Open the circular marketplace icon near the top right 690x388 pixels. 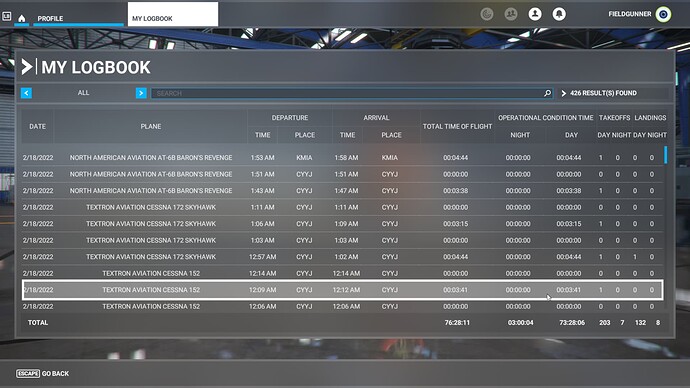(487, 14)
